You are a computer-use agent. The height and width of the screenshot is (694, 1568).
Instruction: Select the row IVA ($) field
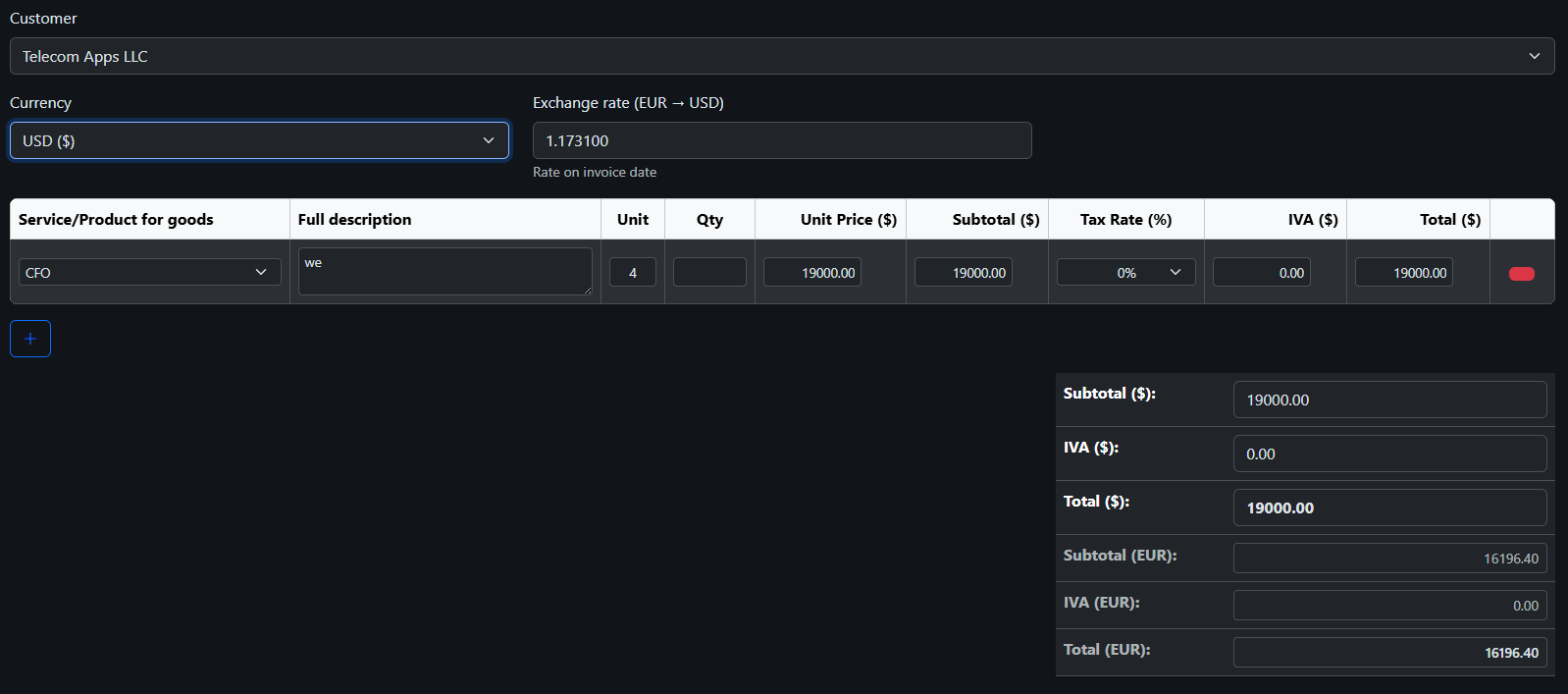(1261, 272)
